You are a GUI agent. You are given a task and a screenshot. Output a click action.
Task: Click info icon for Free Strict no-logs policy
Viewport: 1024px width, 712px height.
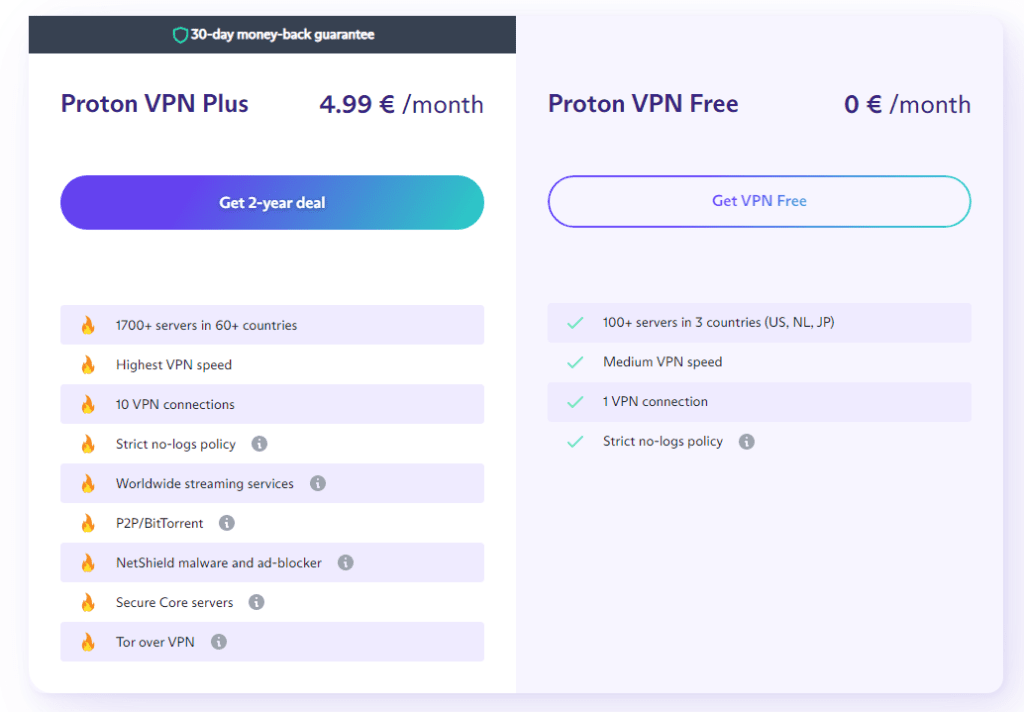(x=746, y=442)
